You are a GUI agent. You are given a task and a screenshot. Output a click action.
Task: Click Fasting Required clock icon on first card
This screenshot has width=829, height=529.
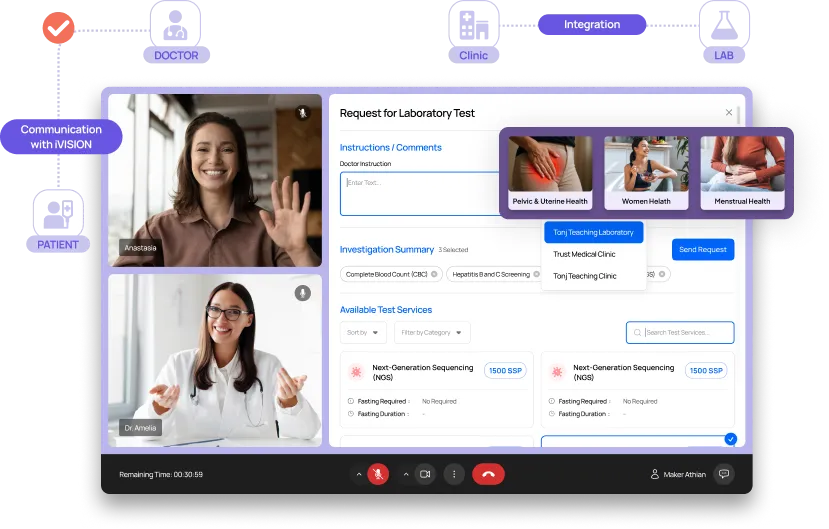click(x=351, y=401)
